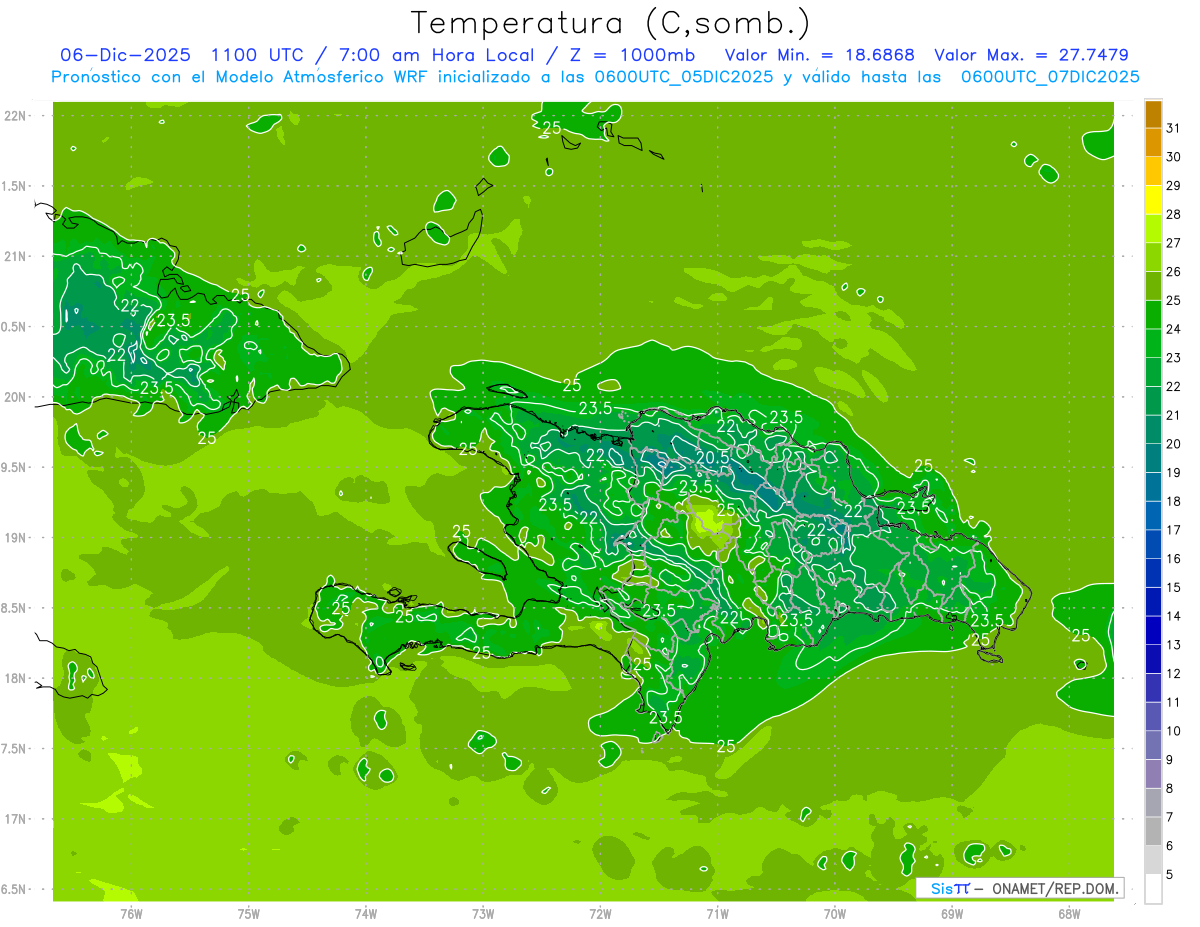Click the 31 label on the color legend
Image resolution: width=1200 pixels, height=927 pixels.
point(1173,128)
